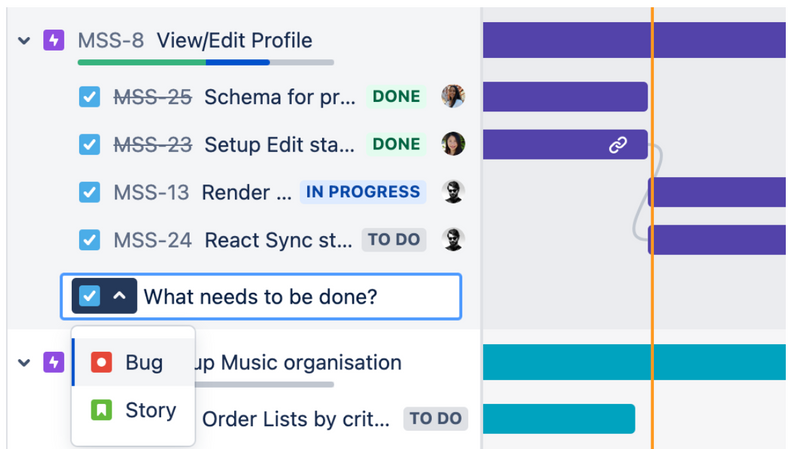This screenshot has width=800, height=449.
Task: Click the Music organisation epic lightning icon
Action: pyautogui.click(x=54, y=363)
